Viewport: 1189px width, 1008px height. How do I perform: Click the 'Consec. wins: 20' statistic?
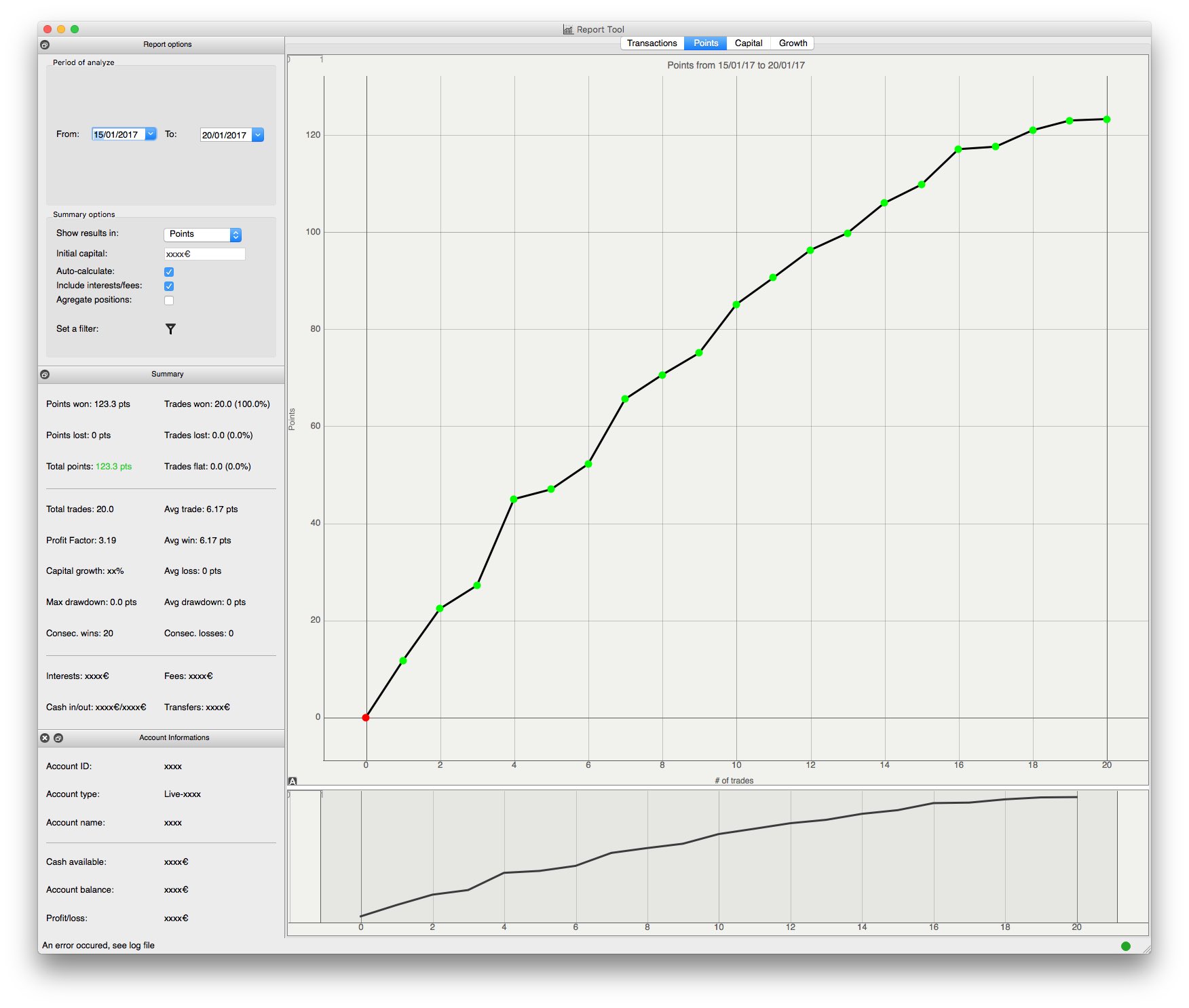80,634
